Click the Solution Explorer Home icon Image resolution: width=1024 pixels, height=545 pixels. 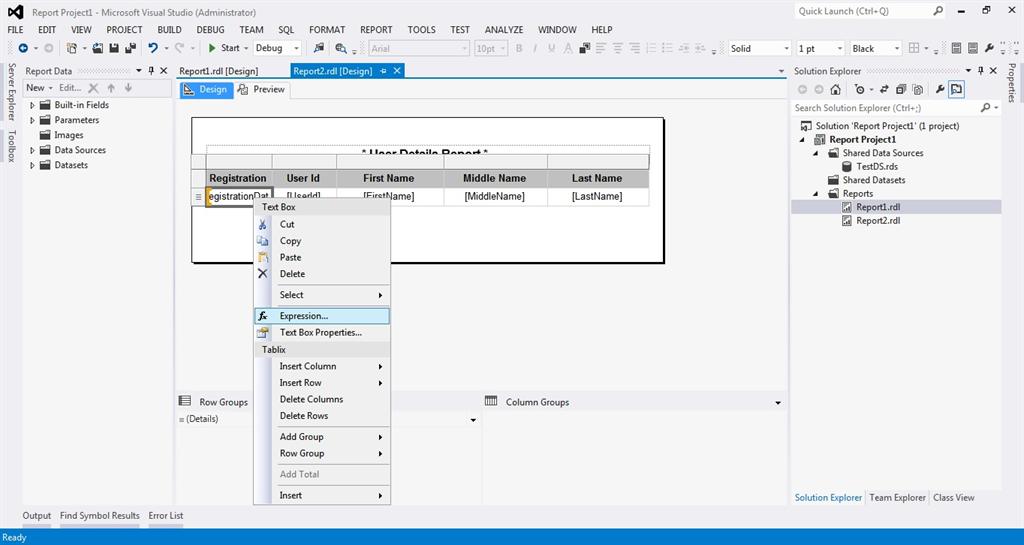tap(835, 89)
